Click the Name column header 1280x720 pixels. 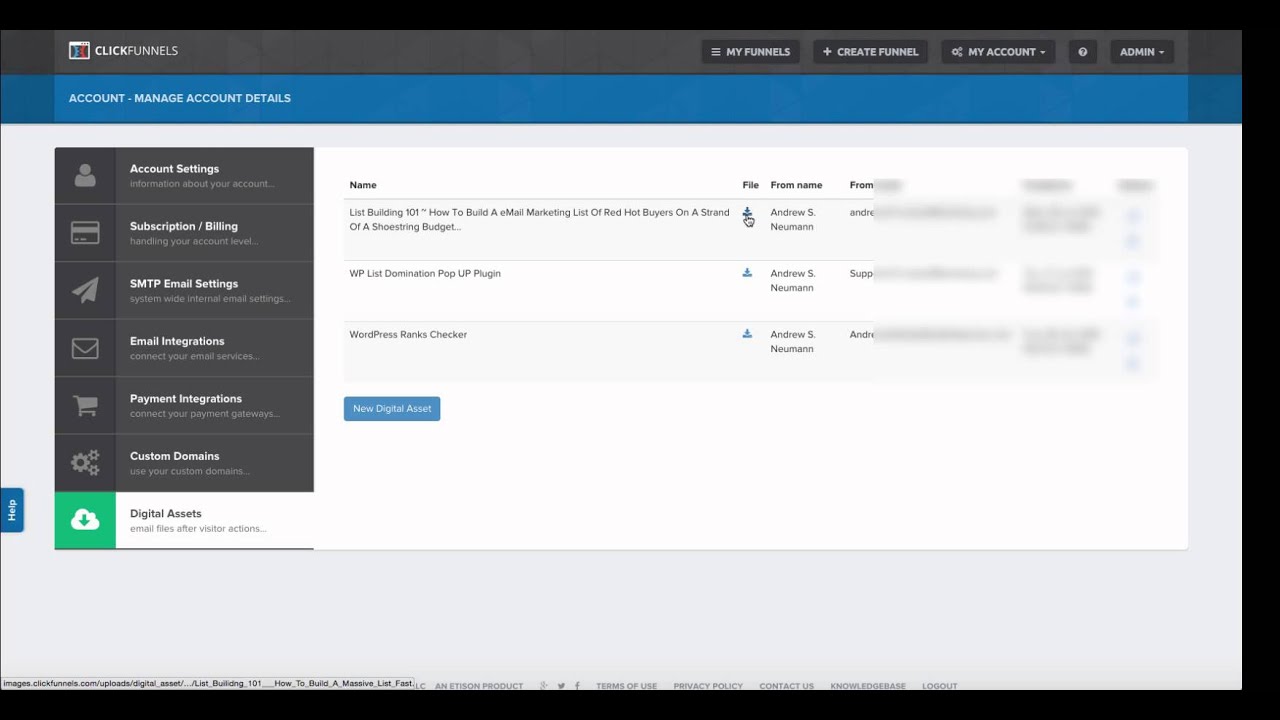(363, 185)
